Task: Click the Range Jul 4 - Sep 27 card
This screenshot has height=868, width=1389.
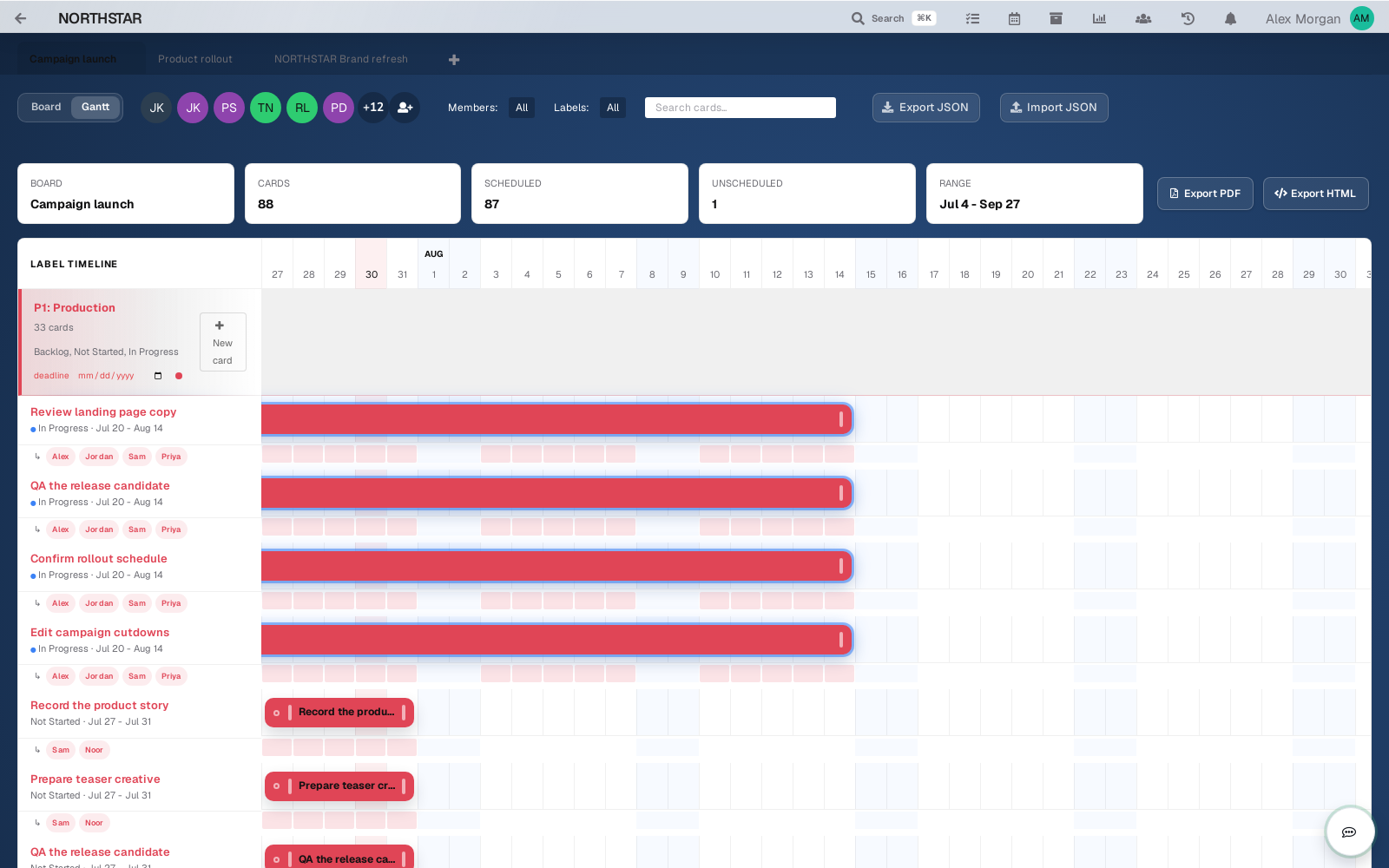Action: (x=1035, y=194)
